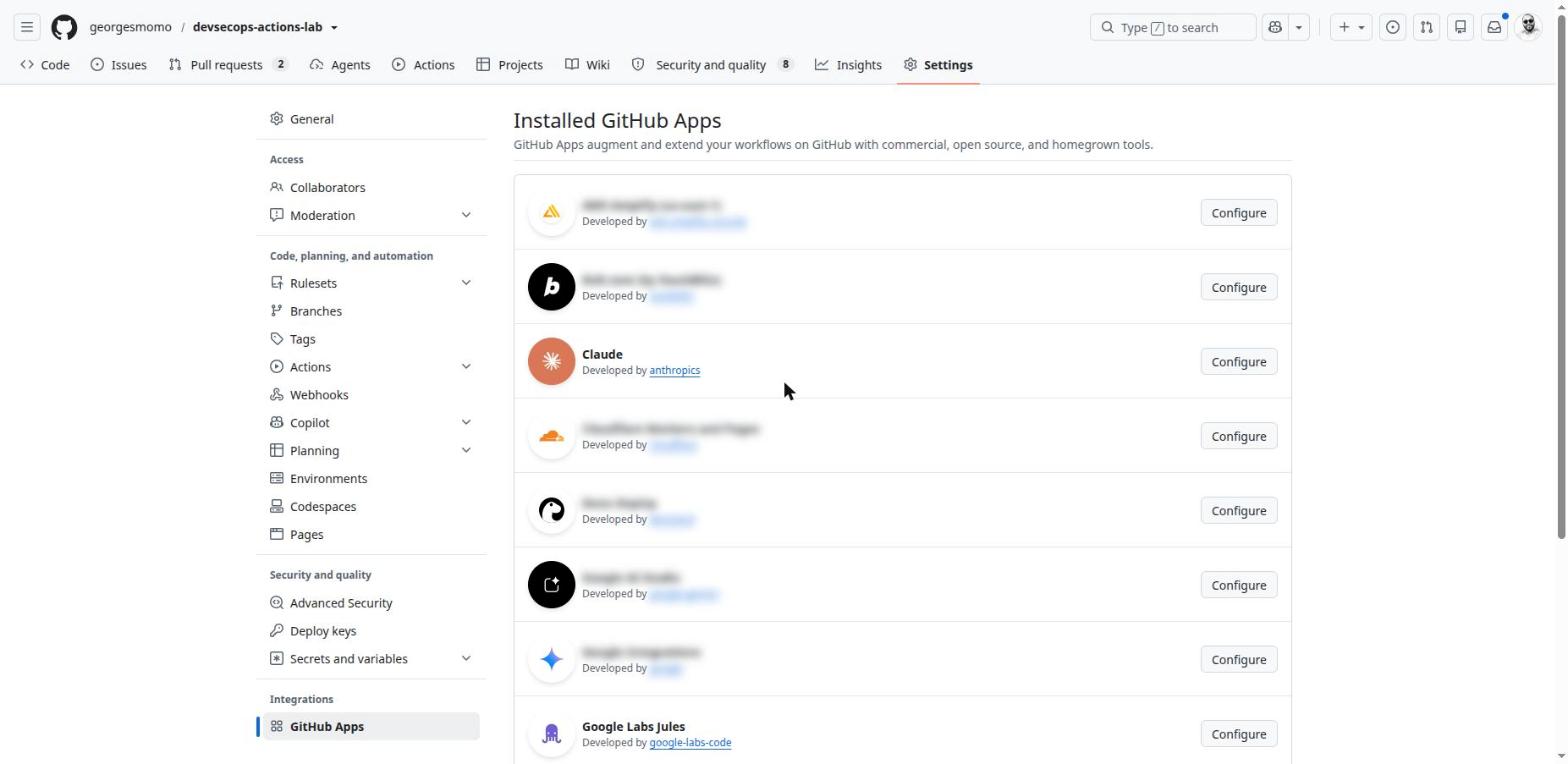
Task: Open Advanced Security settings
Action: click(370, 603)
